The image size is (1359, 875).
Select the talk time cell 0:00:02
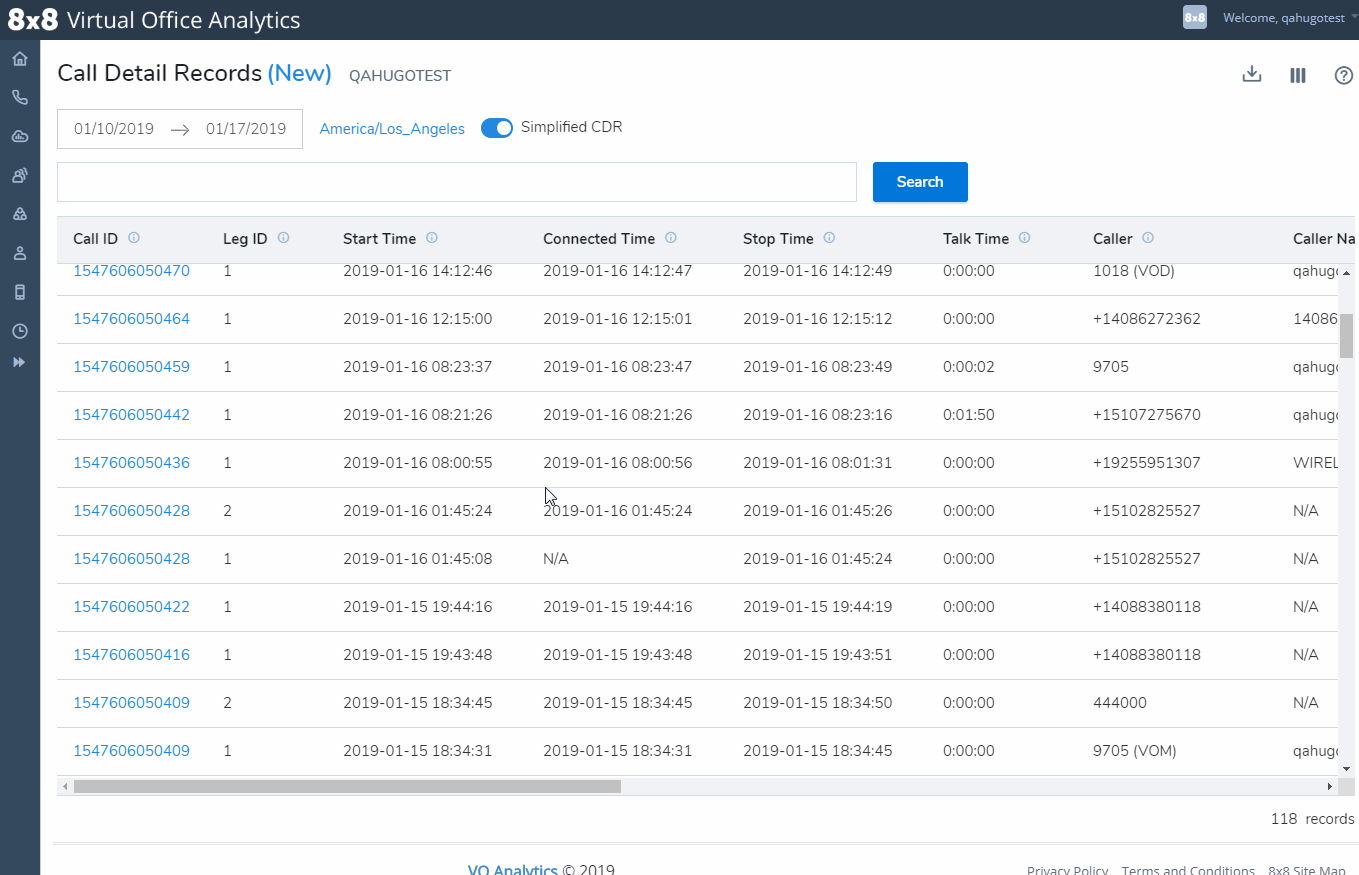(x=969, y=367)
